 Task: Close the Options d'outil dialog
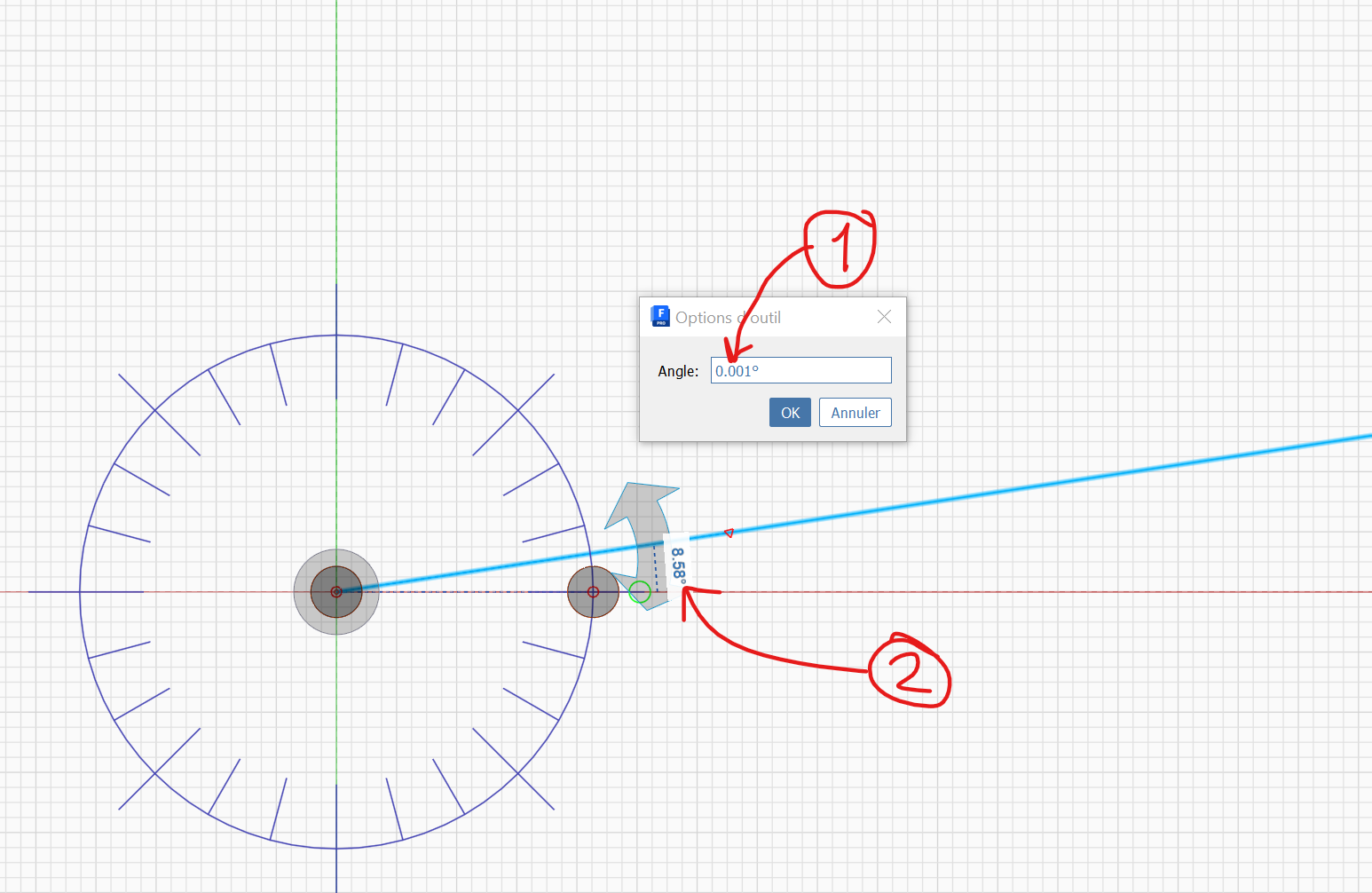click(x=884, y=316)
